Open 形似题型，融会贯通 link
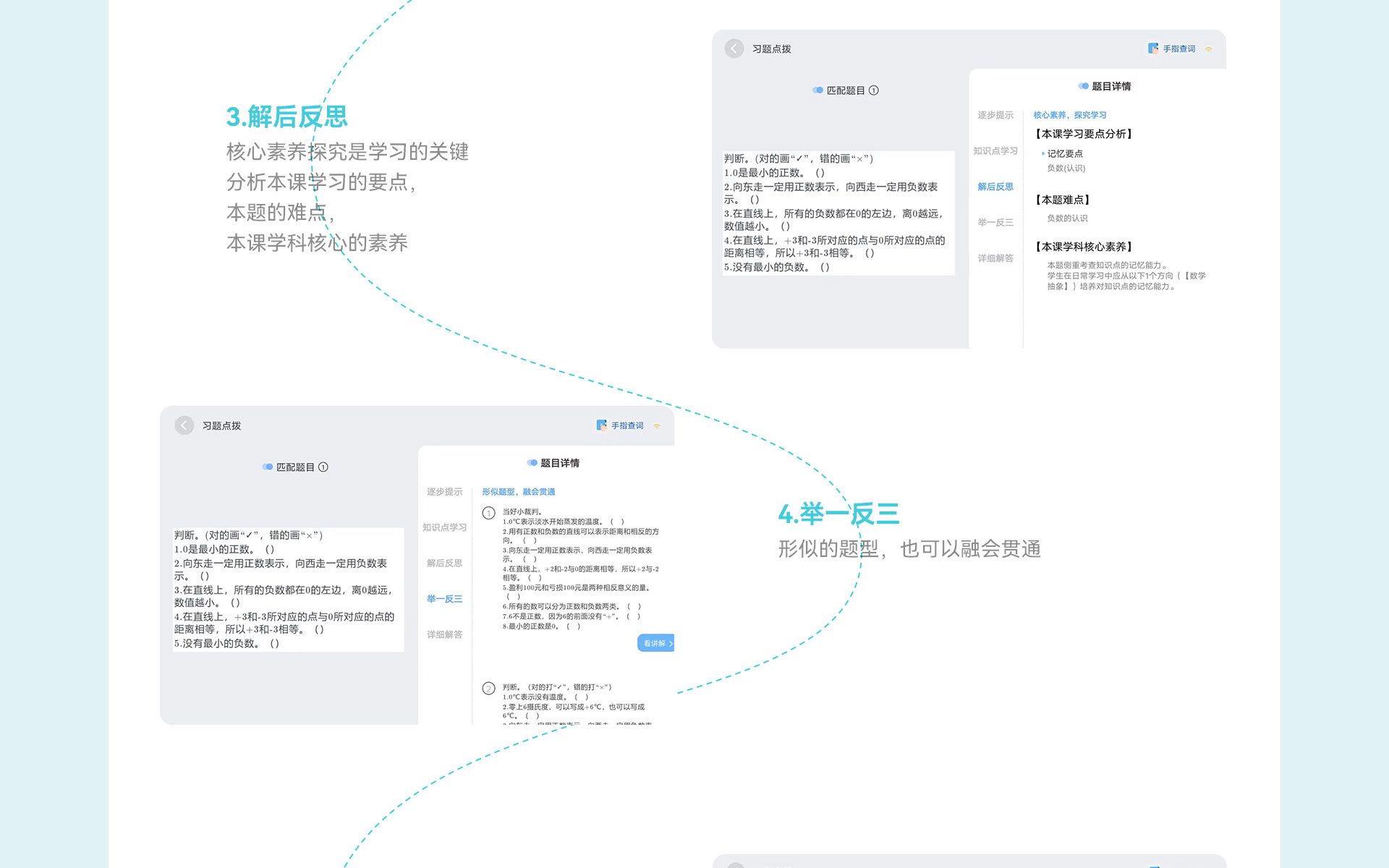This screenshot has width=1389, height=868. point(518,492)
